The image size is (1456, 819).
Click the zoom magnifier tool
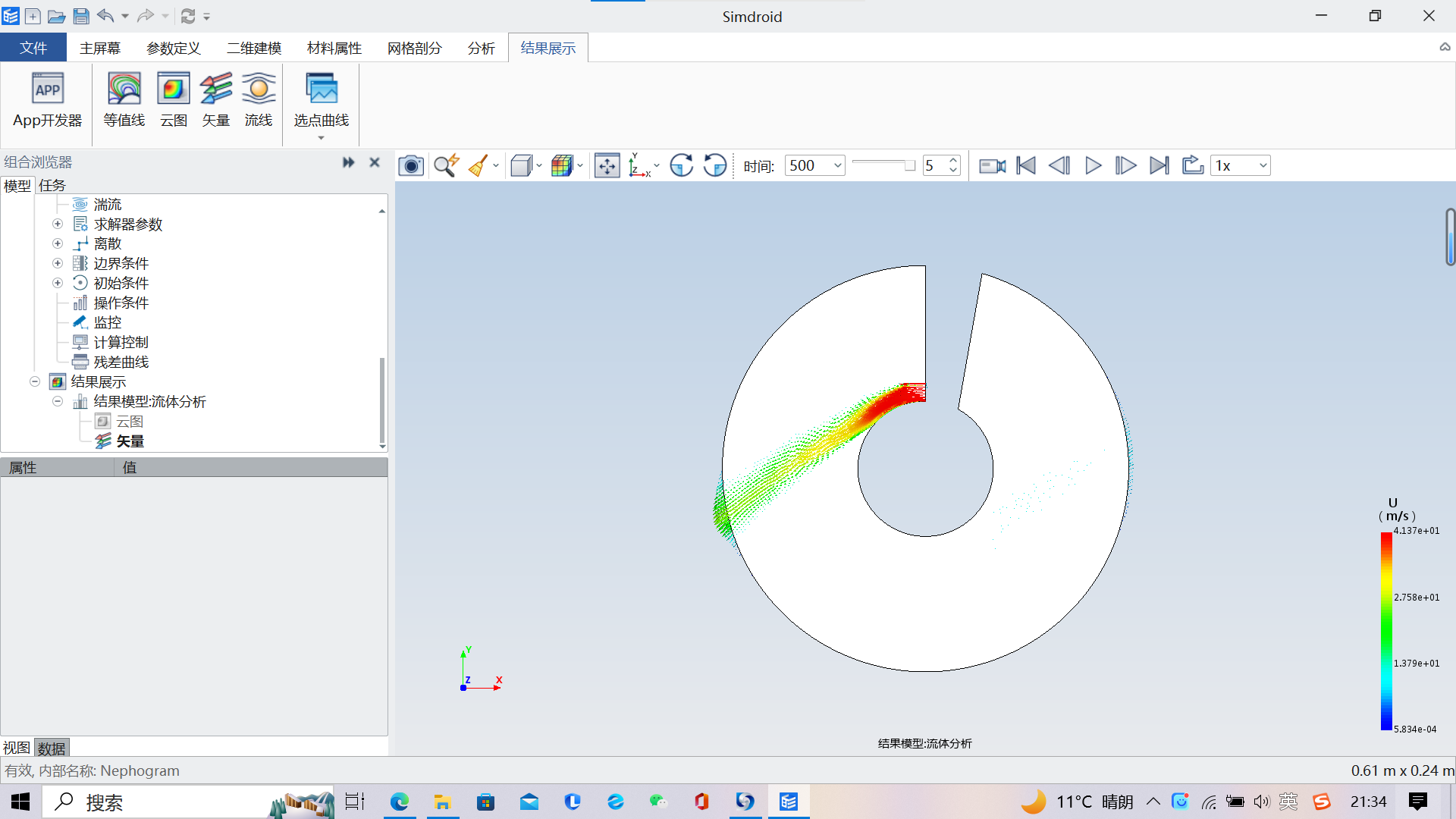point(446,165)
